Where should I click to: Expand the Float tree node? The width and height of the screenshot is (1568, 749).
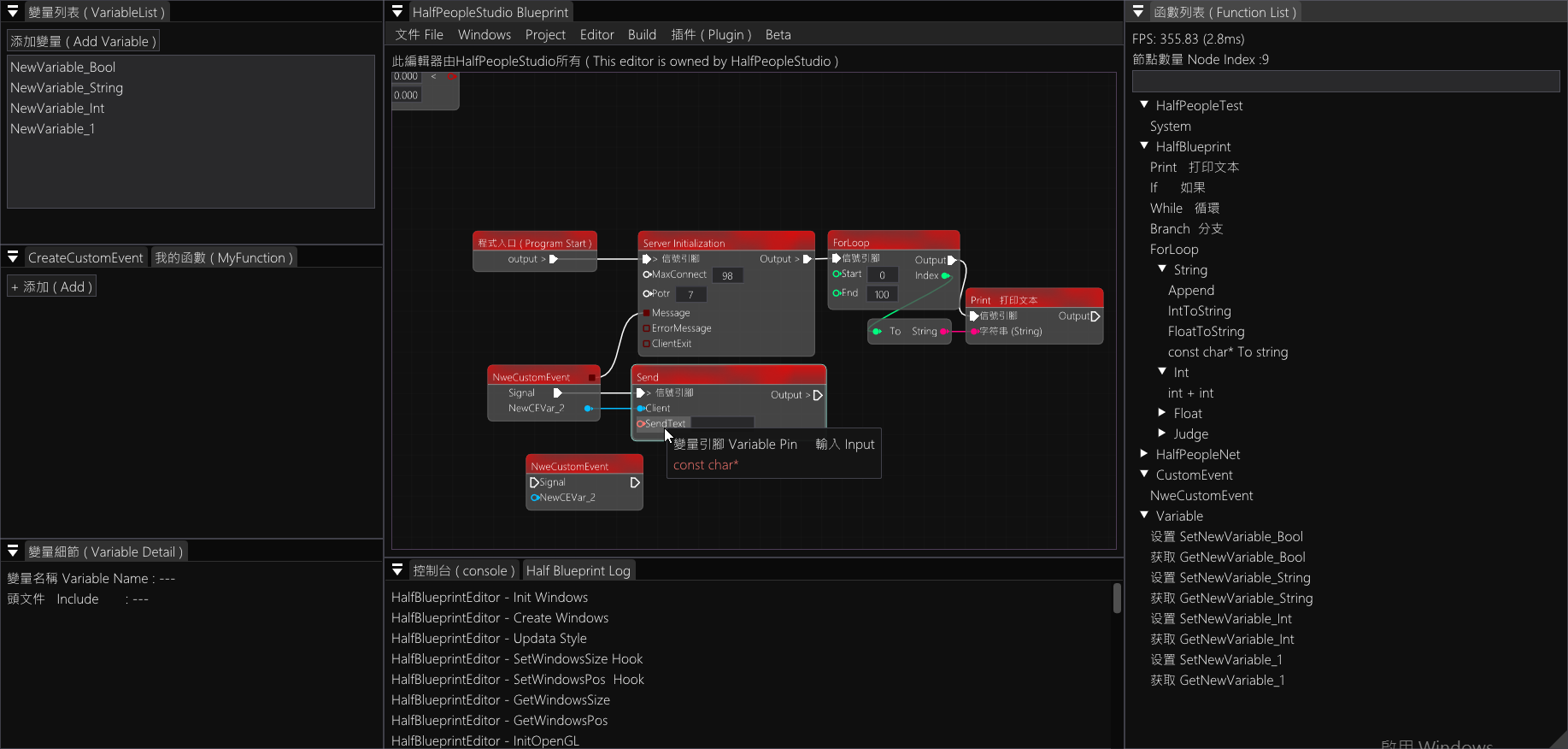(1162, 412)
